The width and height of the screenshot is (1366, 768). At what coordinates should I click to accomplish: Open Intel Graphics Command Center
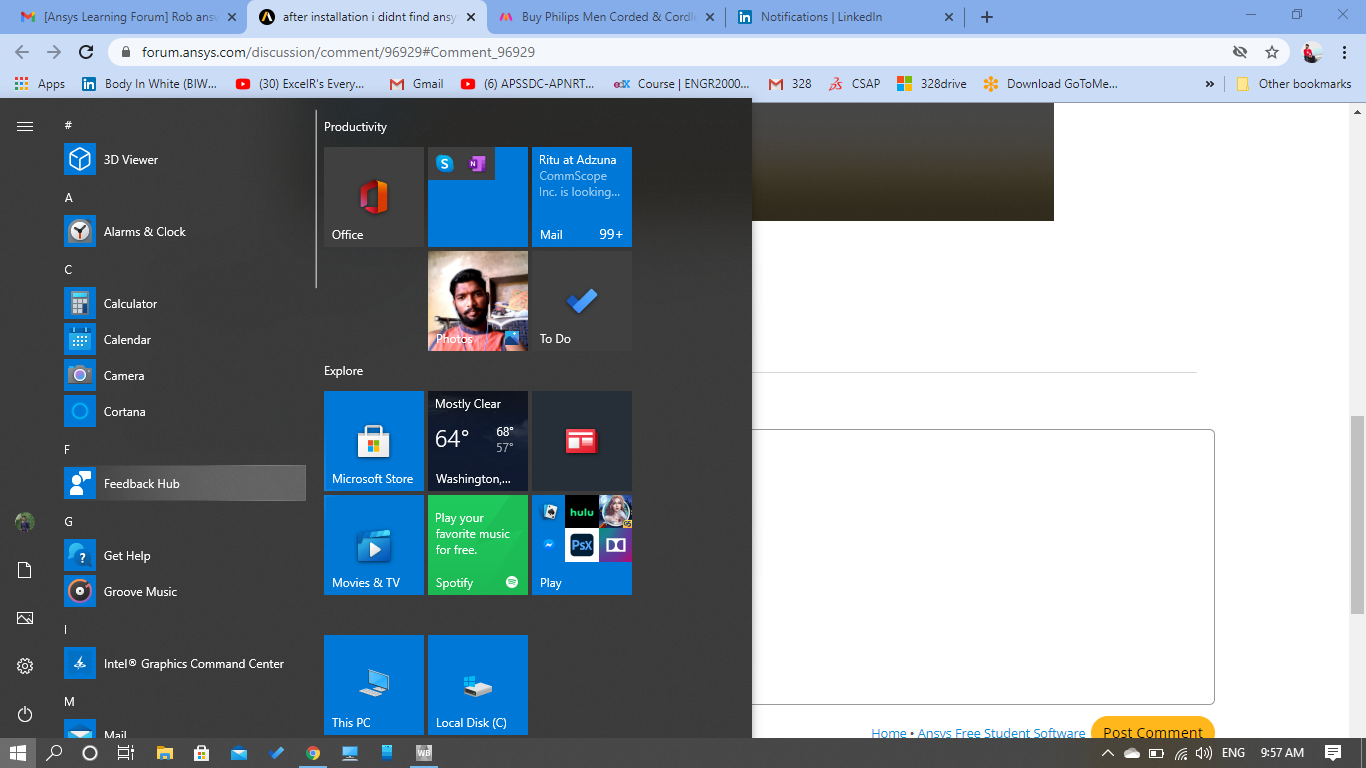coord(185,664)
